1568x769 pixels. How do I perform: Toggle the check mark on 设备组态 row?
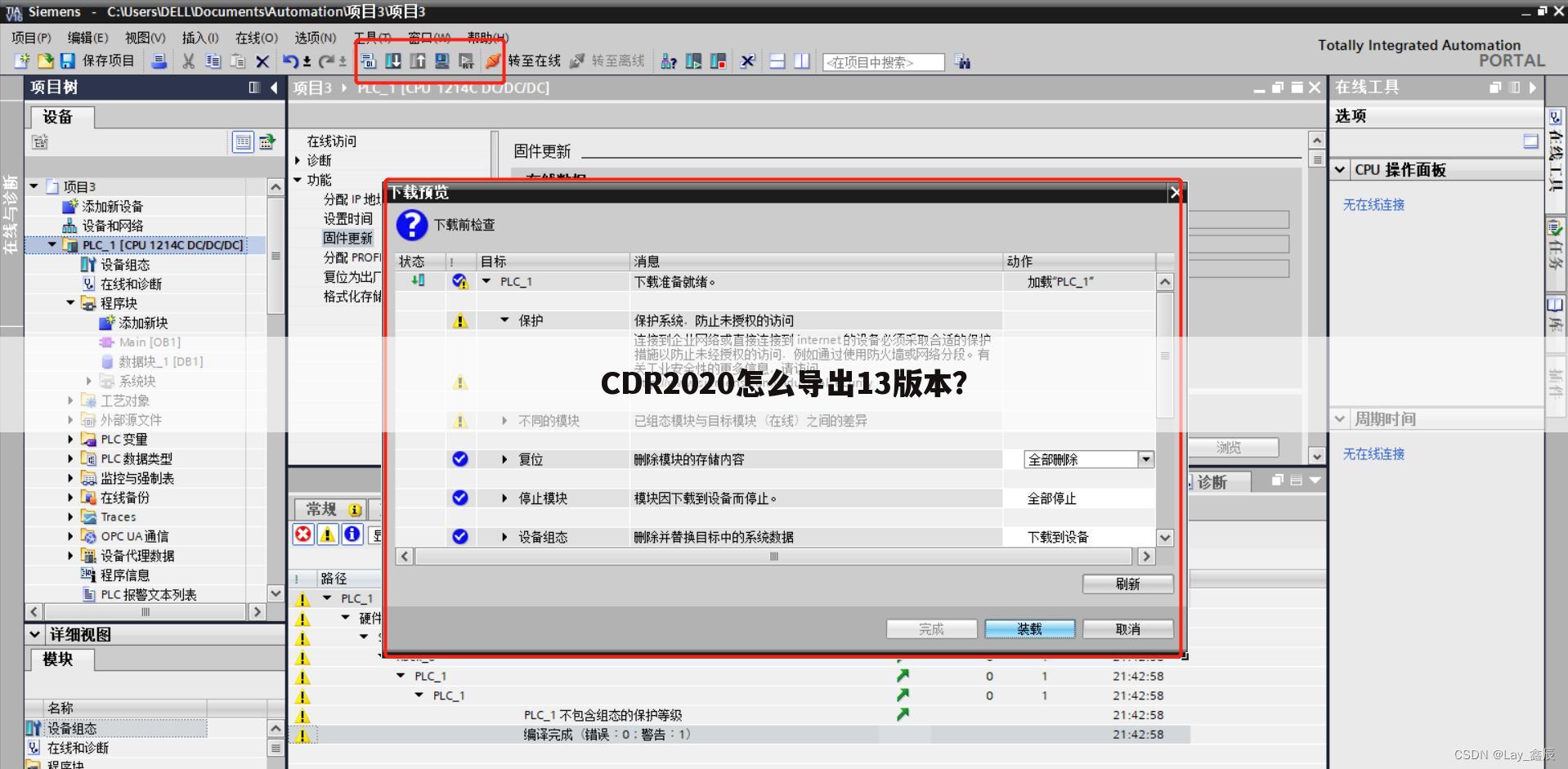pos(460,537)
